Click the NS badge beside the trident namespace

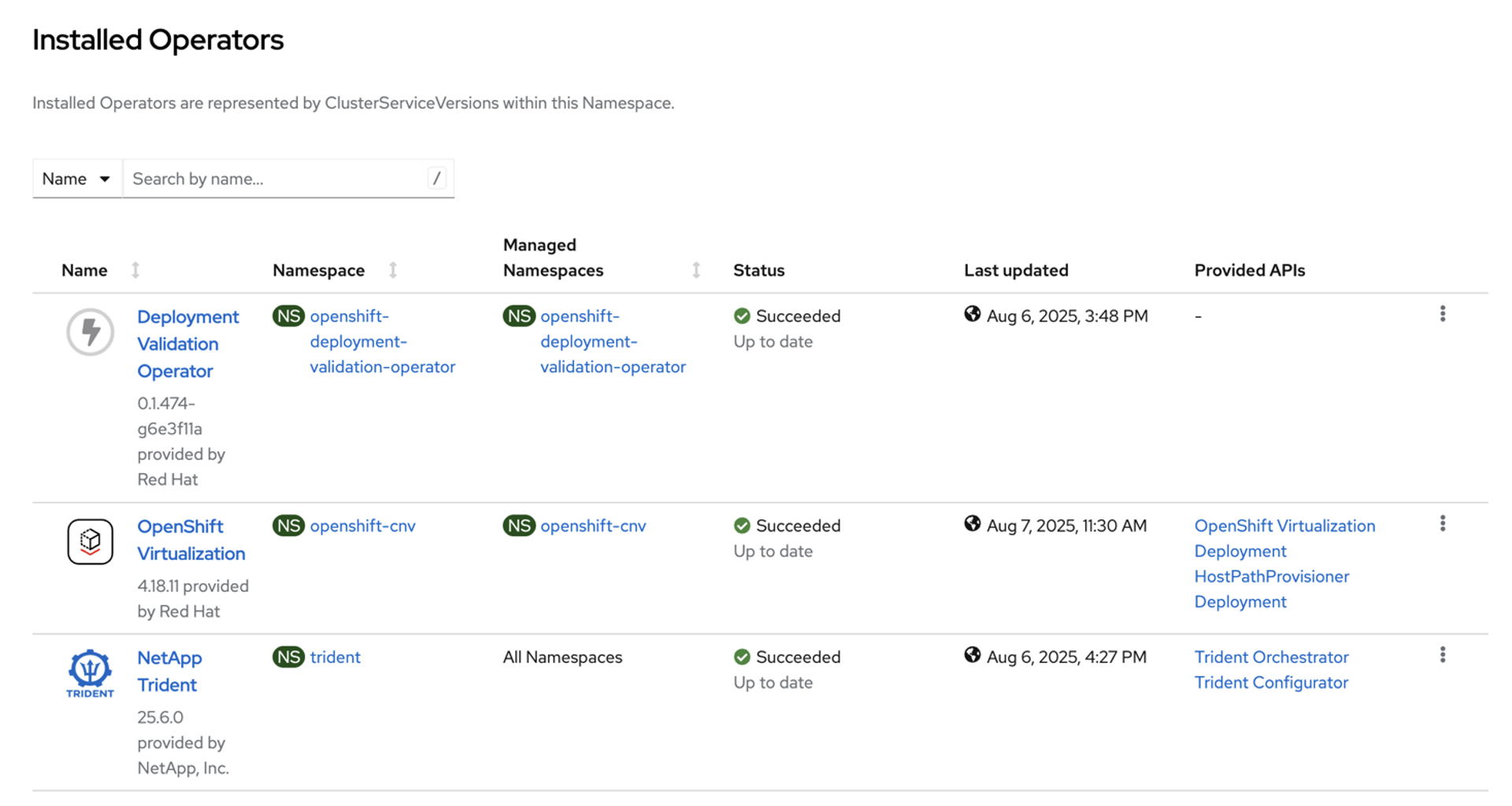[288, 656]
